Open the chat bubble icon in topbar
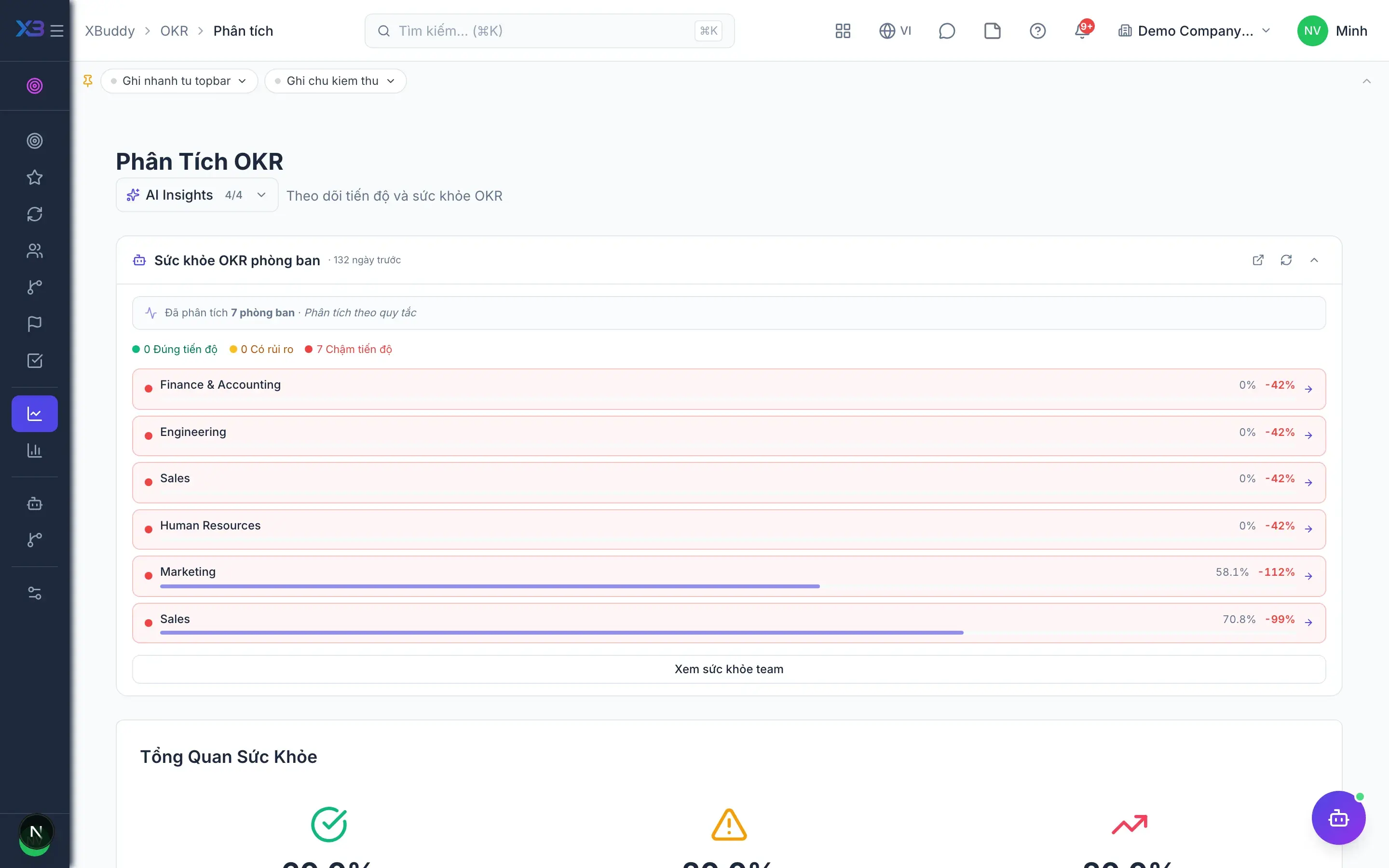The image size is (1389, 868). (x=946, y=30)
